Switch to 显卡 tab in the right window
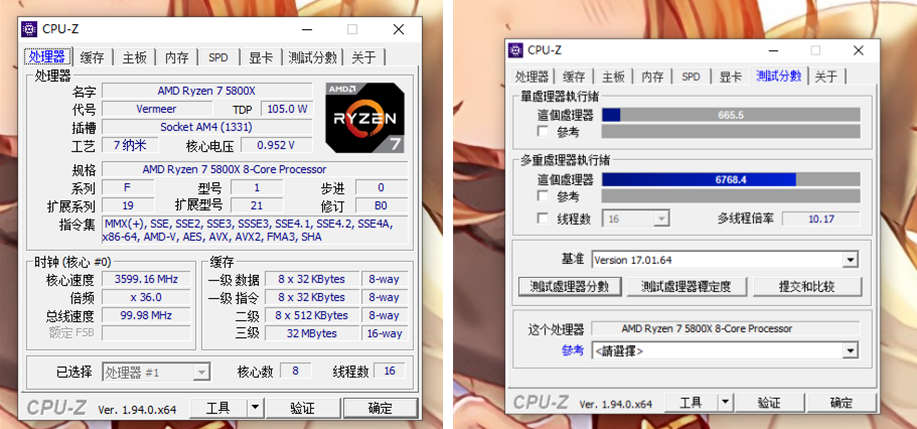The height and width of the screenshot is (429, 917). 730,77
